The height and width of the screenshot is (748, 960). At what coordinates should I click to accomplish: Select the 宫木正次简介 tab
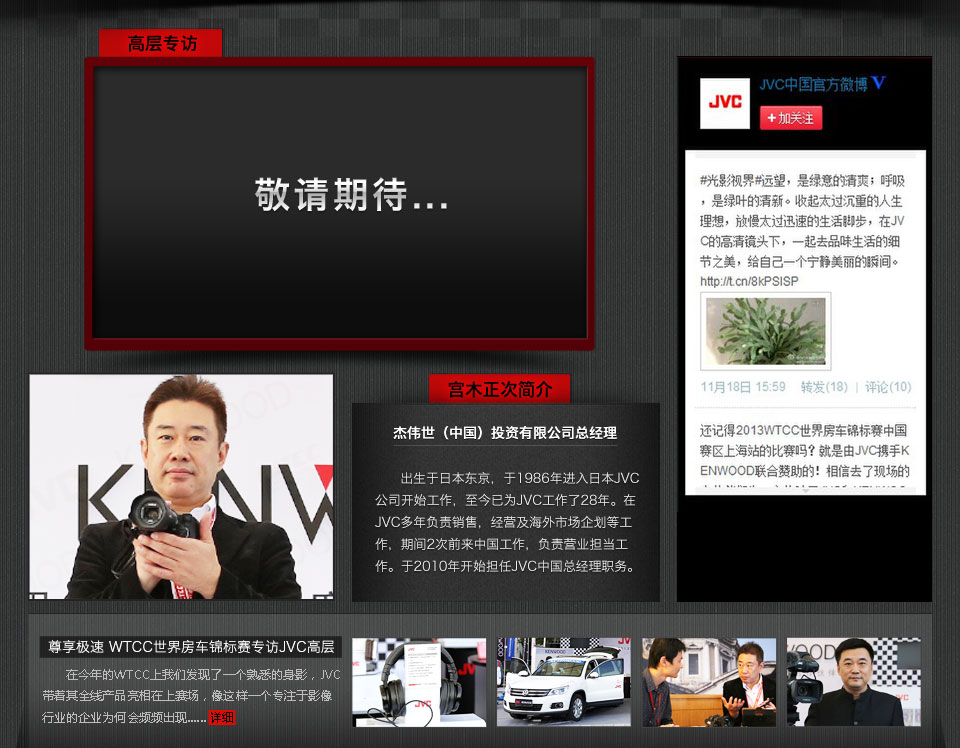click(500, 389)
